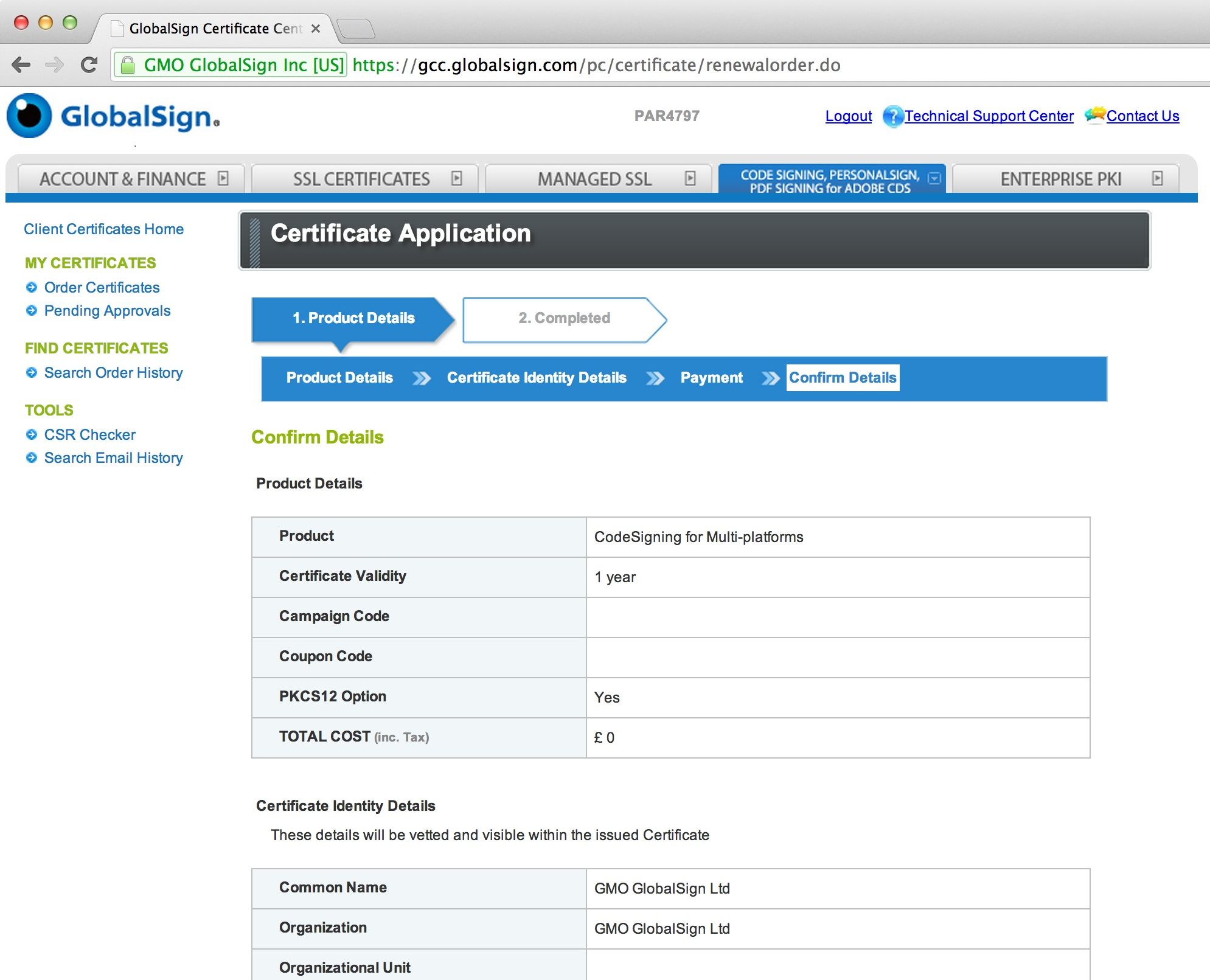1210x980 pixels.
Task: Select the 2. Completed step
Action: click(564, 319)
